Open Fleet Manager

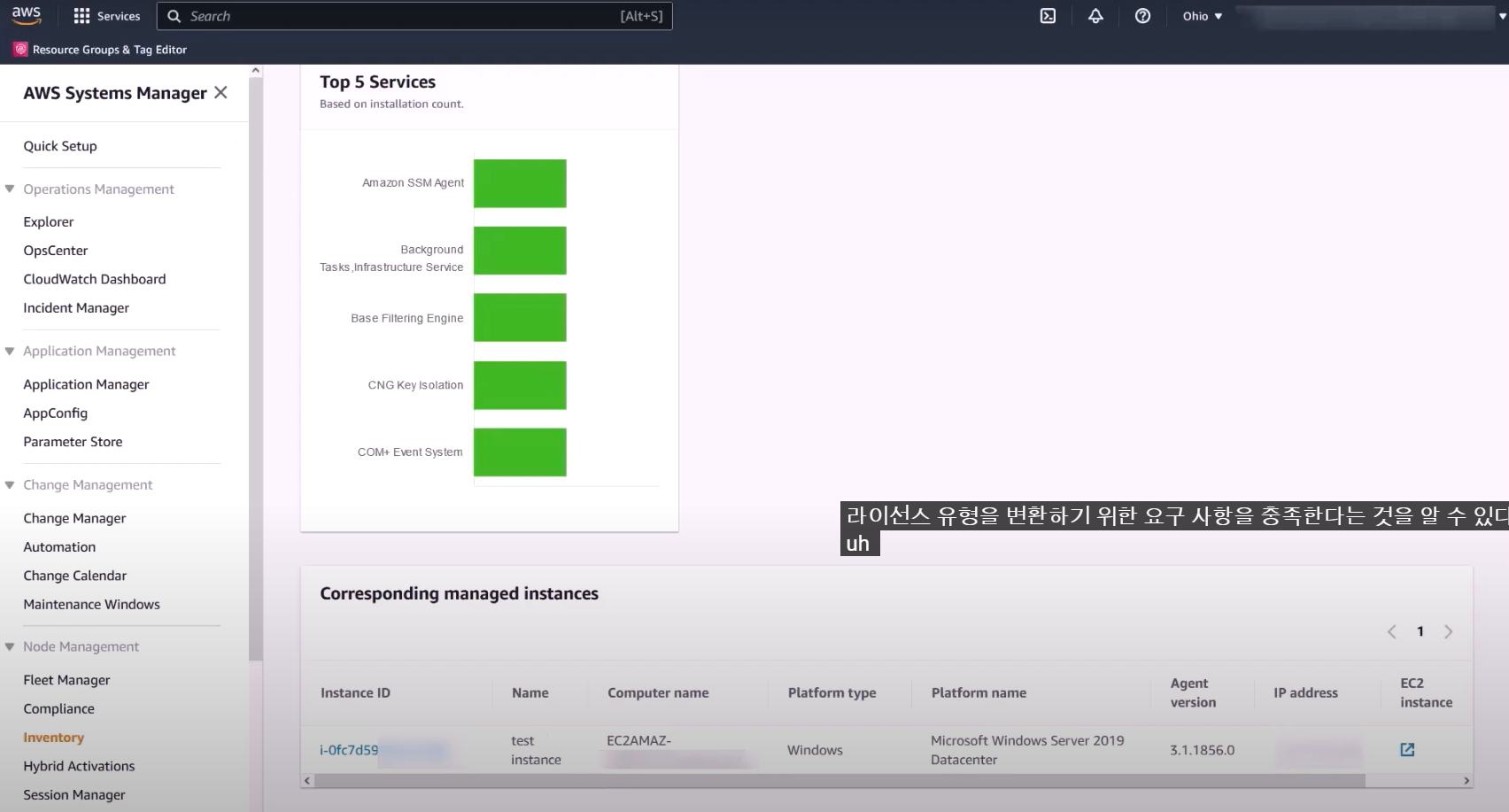[x=67, y=680]
